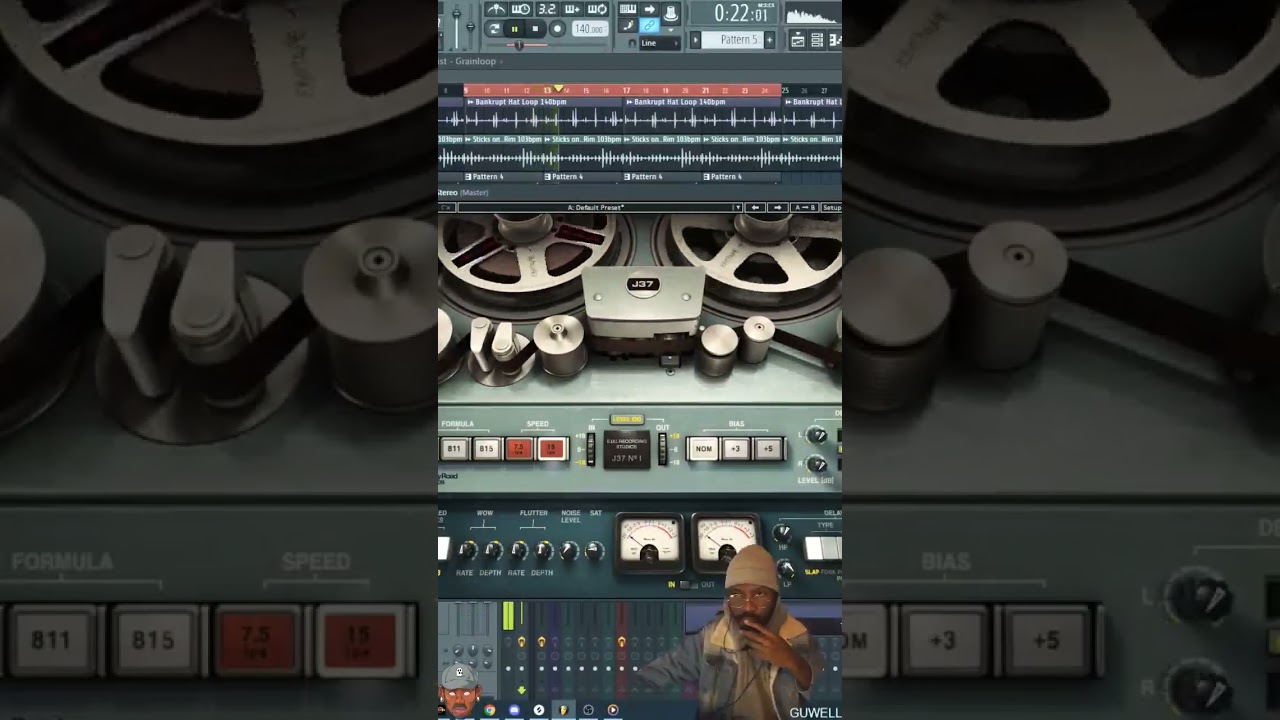This screenshot has width=1280, height=720.
Task: Select the brush paint icon in toolbar
Action: pos(628,26)
